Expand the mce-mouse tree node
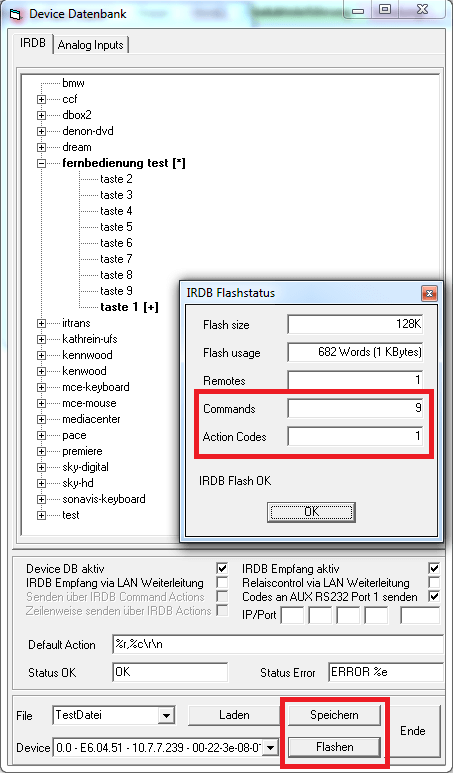 point(41,403)
